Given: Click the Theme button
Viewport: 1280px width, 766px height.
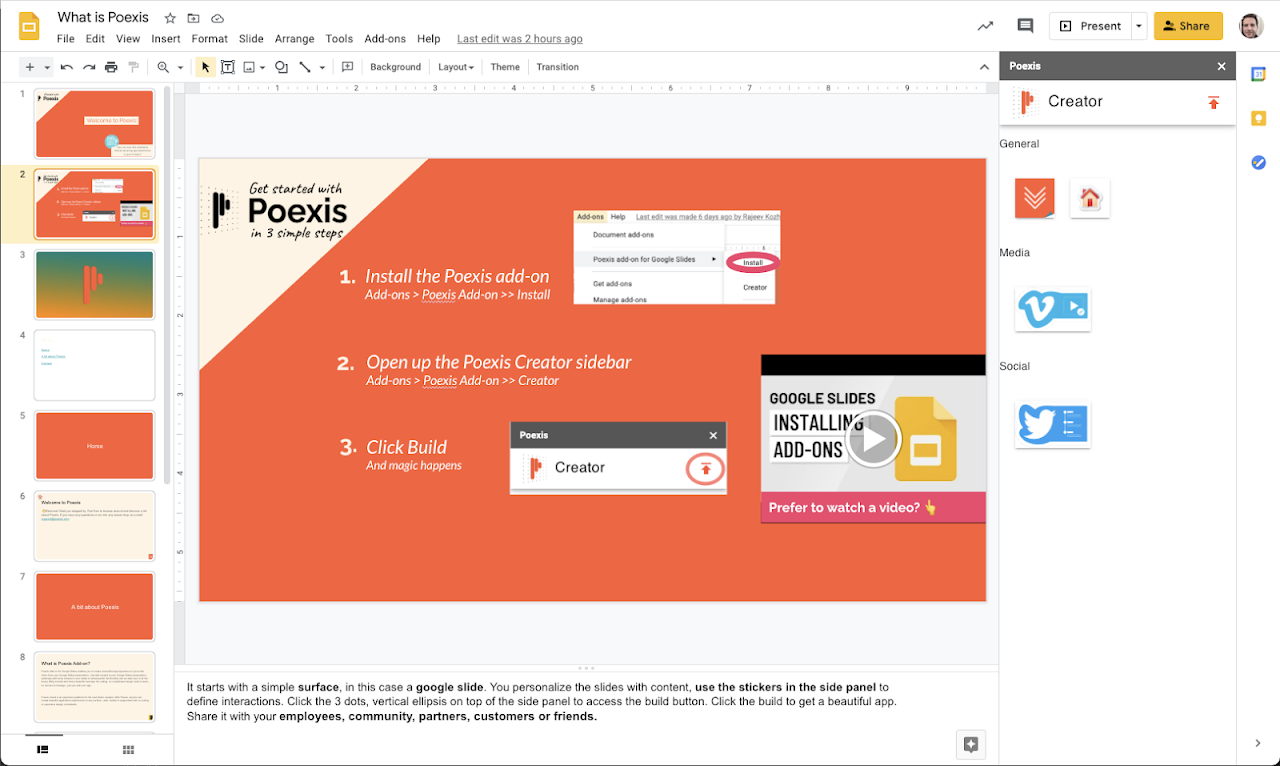Looking at the screenshot, I should click(505, 67).
